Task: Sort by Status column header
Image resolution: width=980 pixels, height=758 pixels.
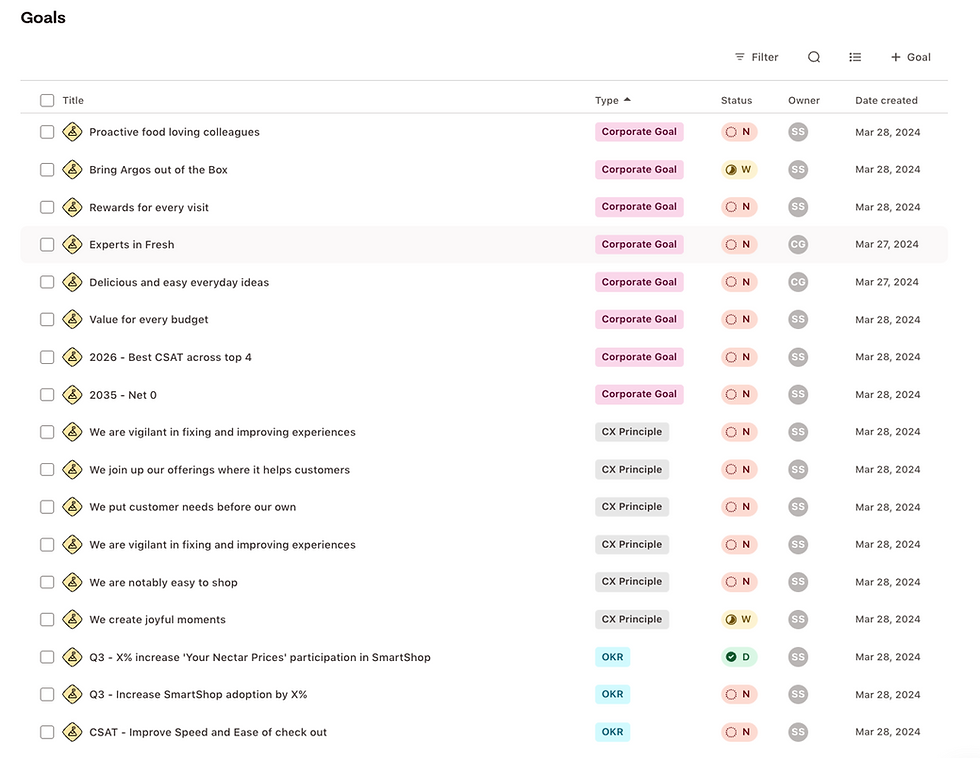Action: click(x=736, y=100)
